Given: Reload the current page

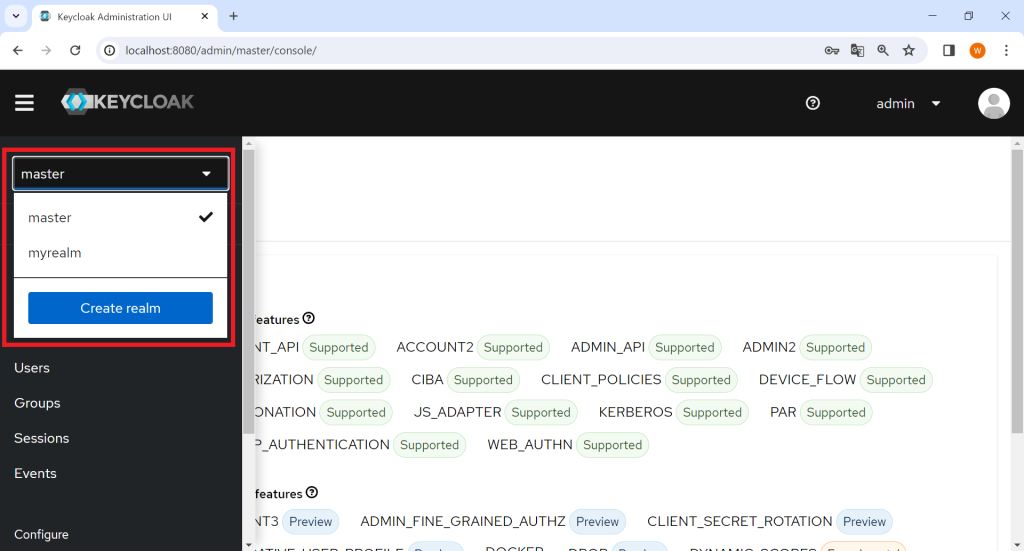Looking at the screenshot, I should coord(75,50).
